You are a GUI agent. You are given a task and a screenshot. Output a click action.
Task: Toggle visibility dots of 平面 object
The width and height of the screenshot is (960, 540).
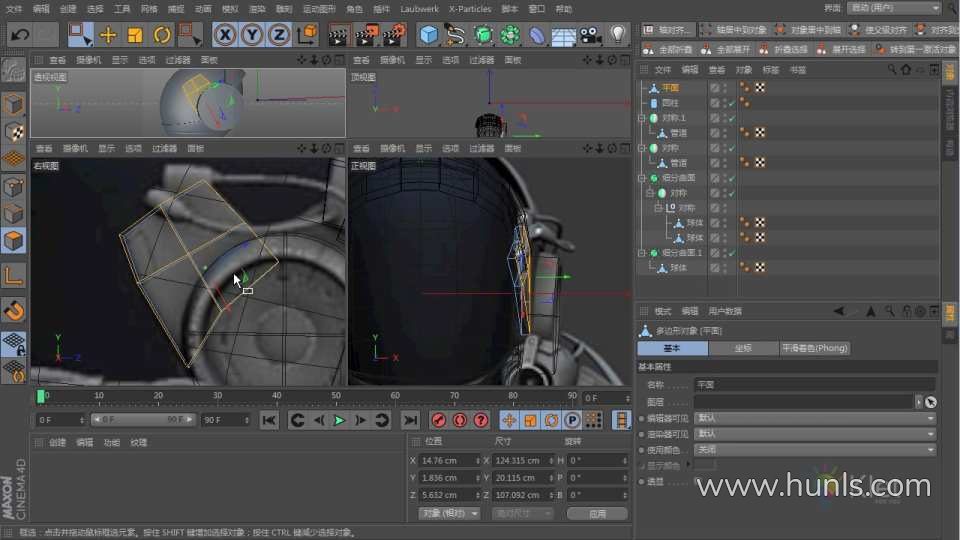pyautogui.click(x=725, y=88)
